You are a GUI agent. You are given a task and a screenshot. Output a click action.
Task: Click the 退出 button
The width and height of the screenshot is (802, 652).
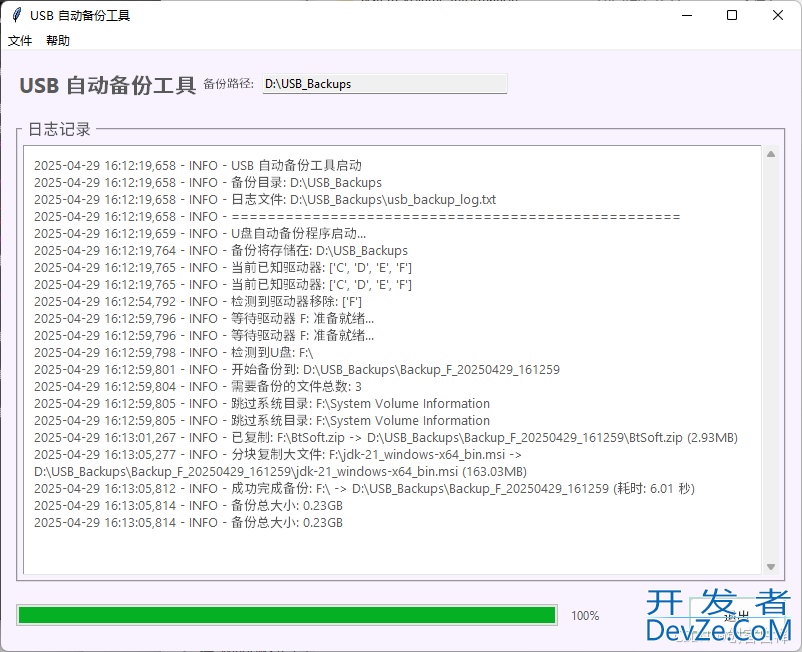(737, 616)
